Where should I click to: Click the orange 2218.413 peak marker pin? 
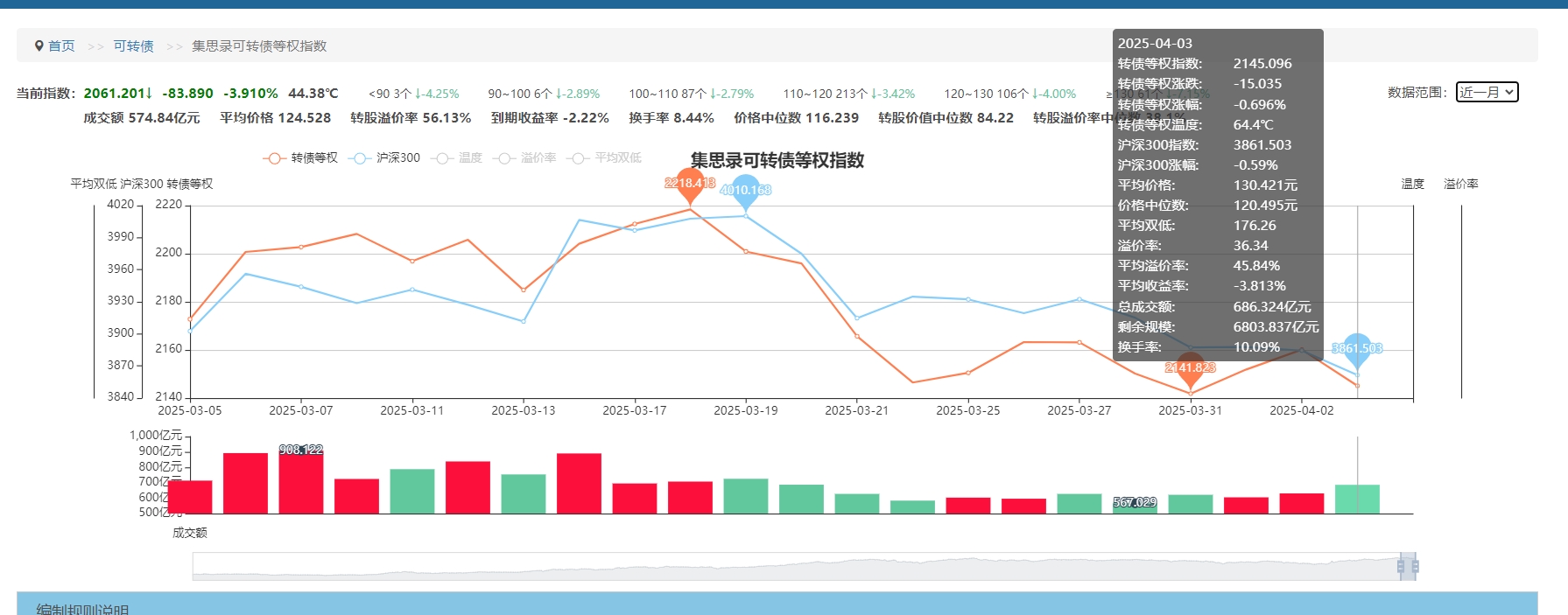690,185
